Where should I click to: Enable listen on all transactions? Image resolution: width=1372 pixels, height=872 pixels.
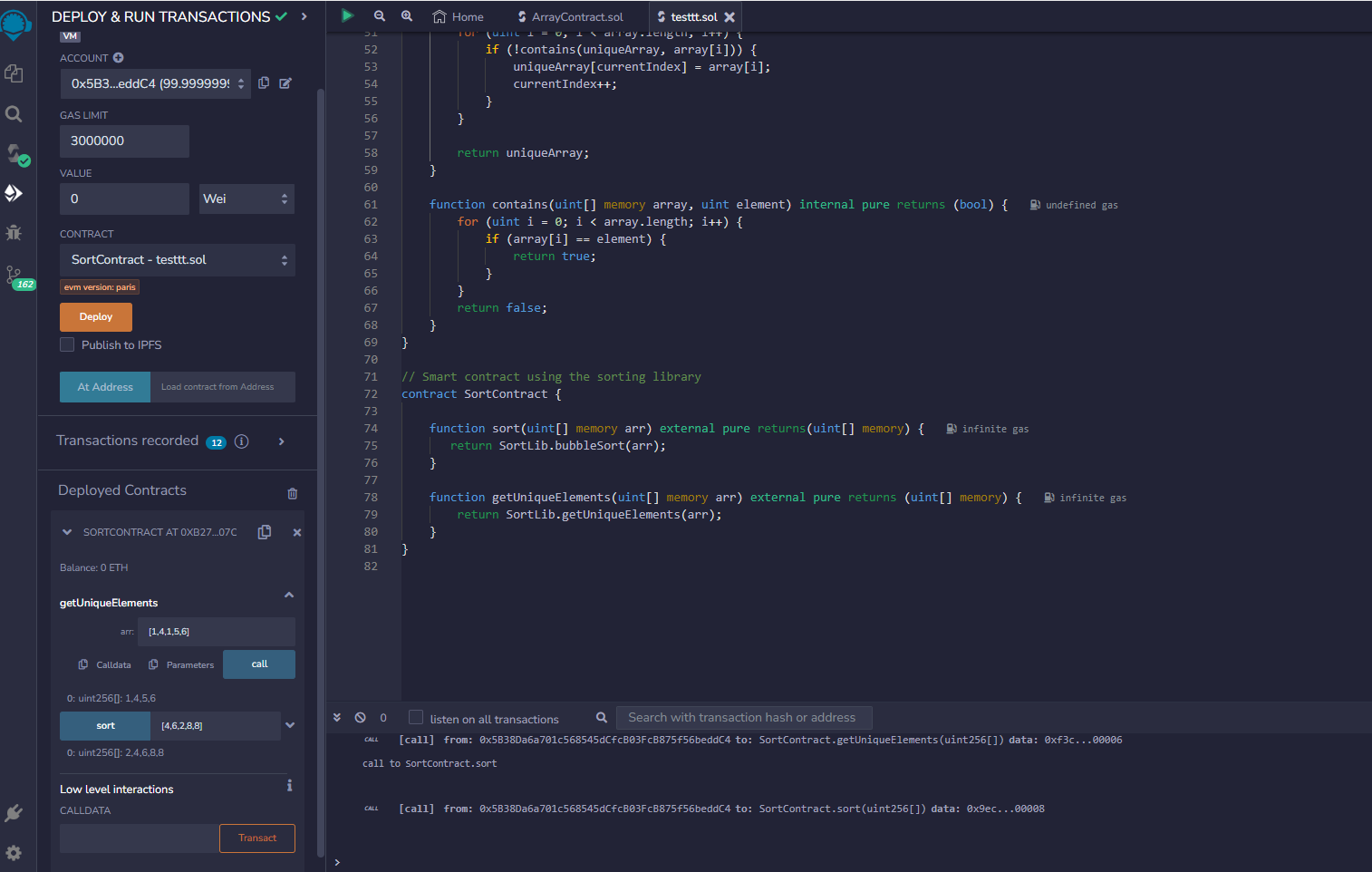tap(415, 717)
